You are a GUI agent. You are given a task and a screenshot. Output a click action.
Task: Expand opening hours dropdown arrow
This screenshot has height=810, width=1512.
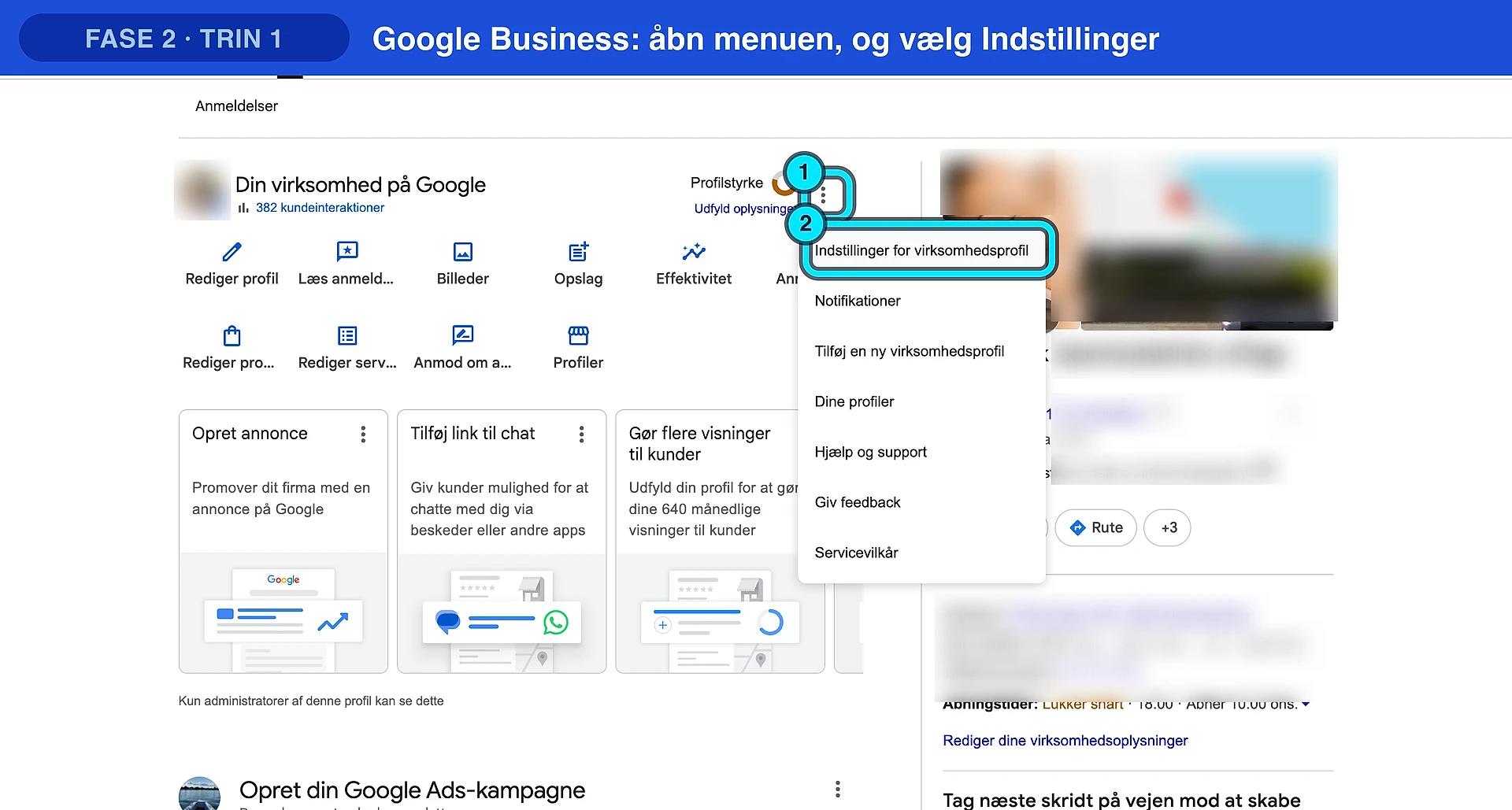pos(1306,705)
